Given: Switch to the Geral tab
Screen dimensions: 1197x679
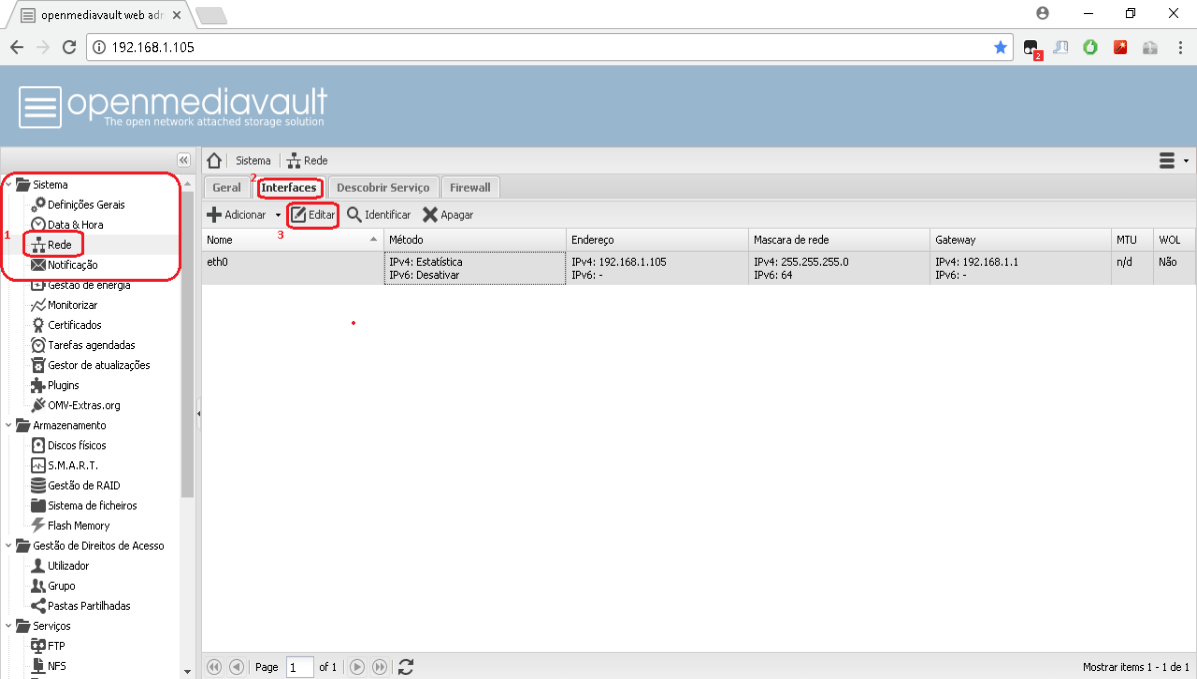Looking at the screenshot, I should (226, 188).
